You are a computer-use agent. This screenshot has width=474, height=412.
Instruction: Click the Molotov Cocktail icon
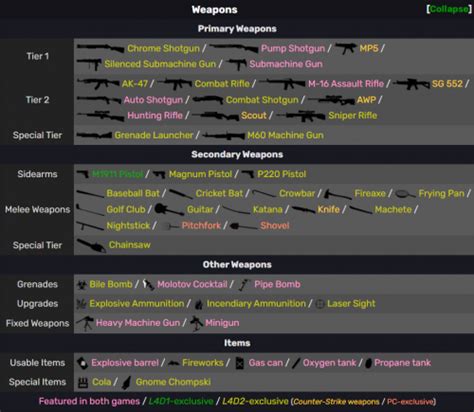click(148, 284)
